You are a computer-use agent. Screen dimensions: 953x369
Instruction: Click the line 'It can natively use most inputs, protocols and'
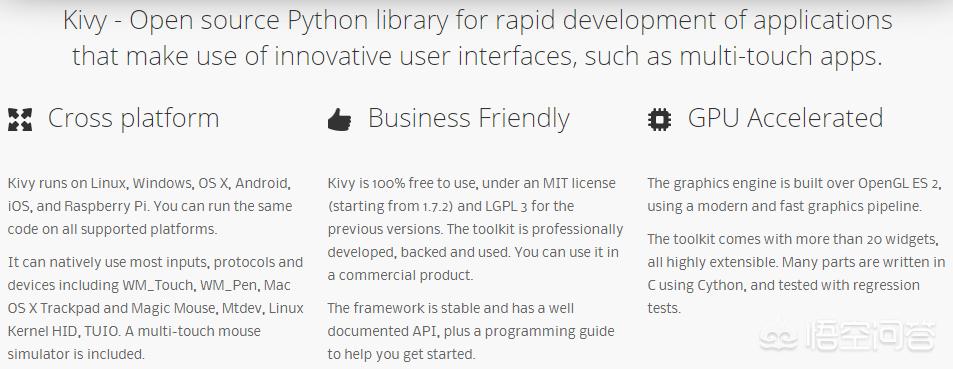[155, 263]
